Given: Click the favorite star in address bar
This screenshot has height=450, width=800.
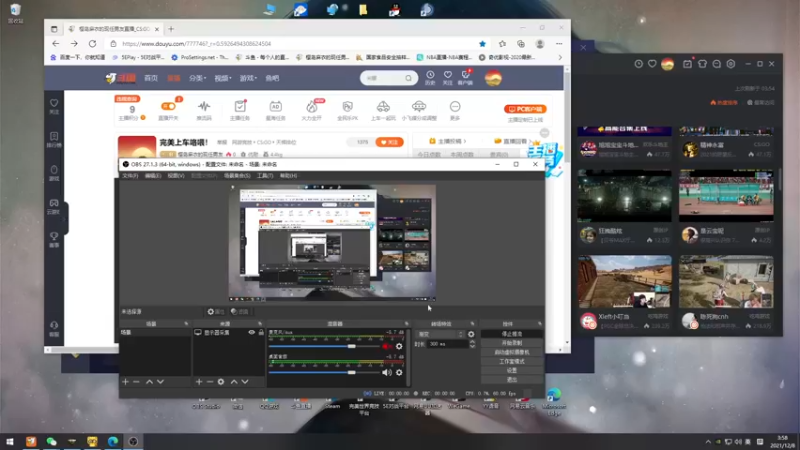Looking at the screenshot, I should (482, 44).
